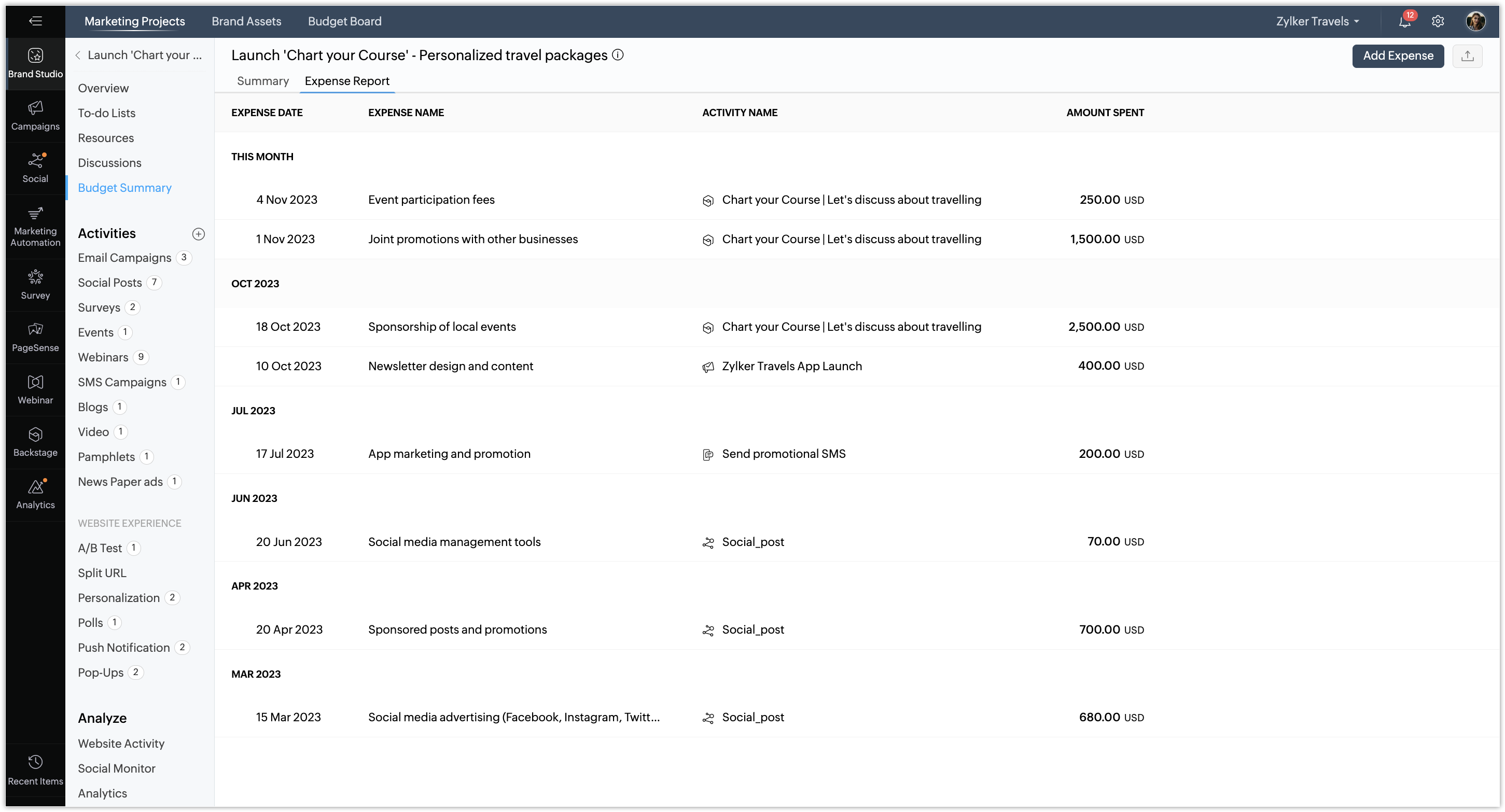Screen dimensions: 1505x812
Task: Click the notifications bell icon
Action: point(1404,22)
